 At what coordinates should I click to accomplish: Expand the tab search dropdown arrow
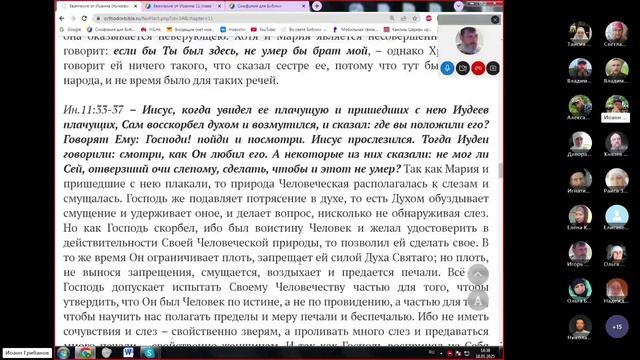458,6
